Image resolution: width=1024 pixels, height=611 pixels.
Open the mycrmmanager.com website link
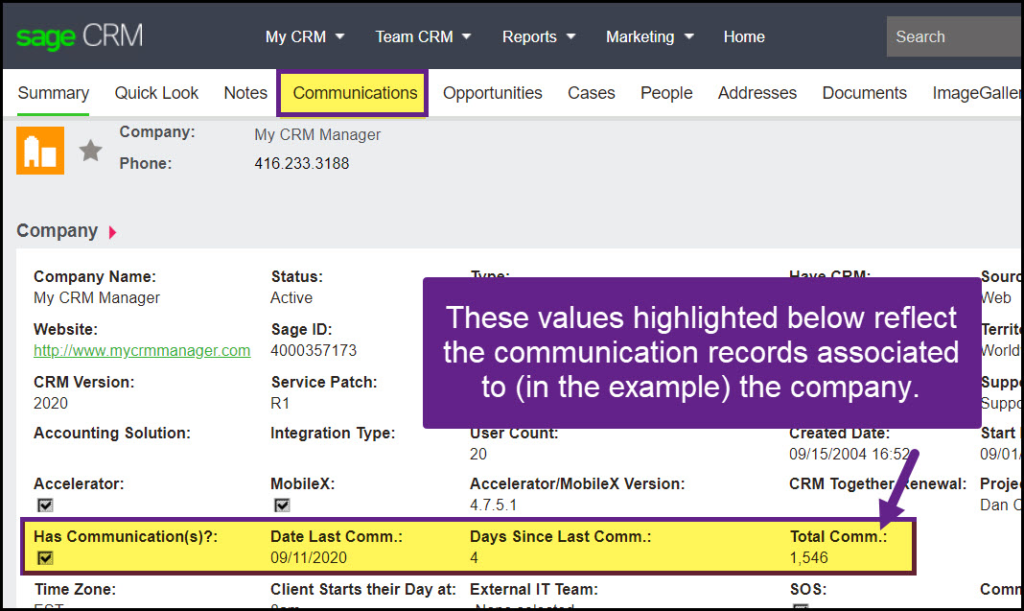pyautogui.click(x=142, y=351)
